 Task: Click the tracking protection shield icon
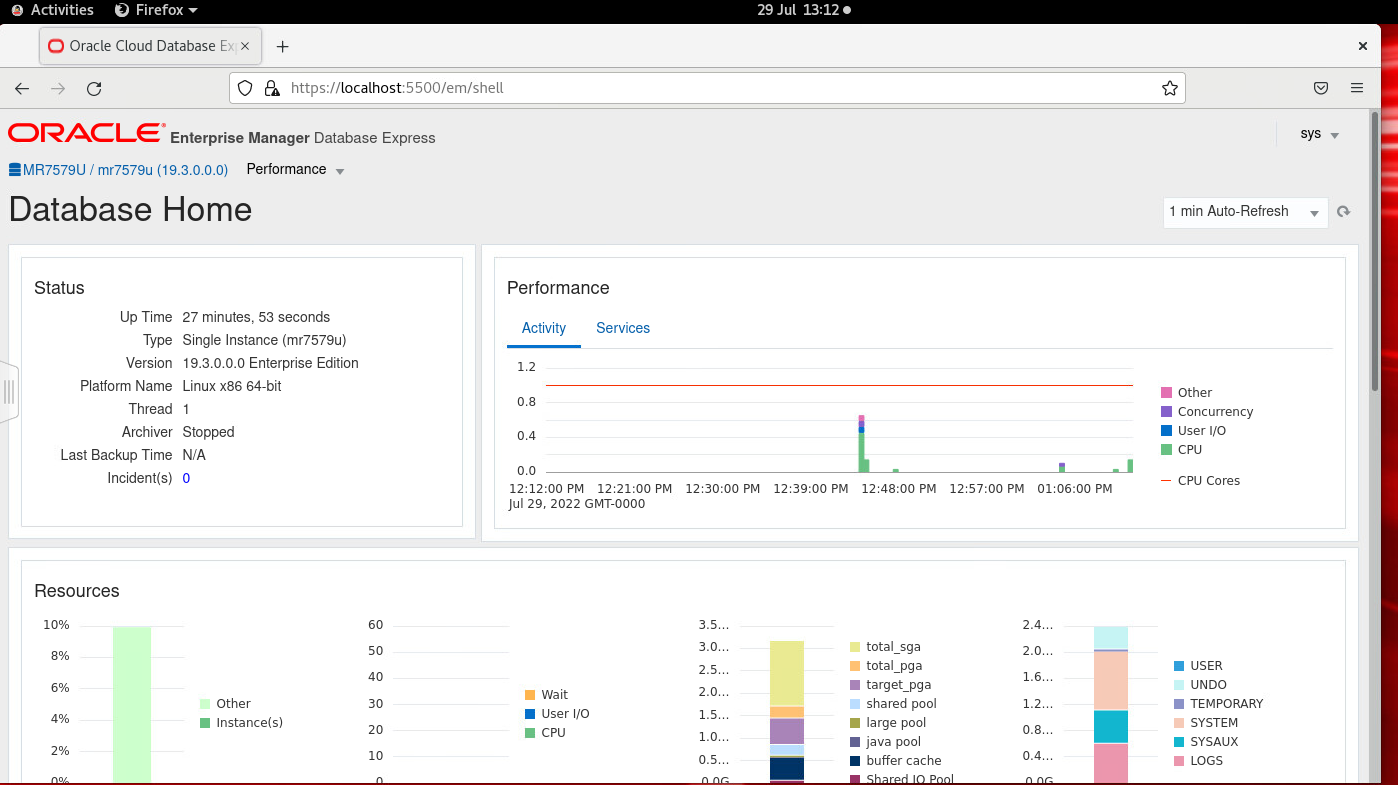tap(246, 88)
